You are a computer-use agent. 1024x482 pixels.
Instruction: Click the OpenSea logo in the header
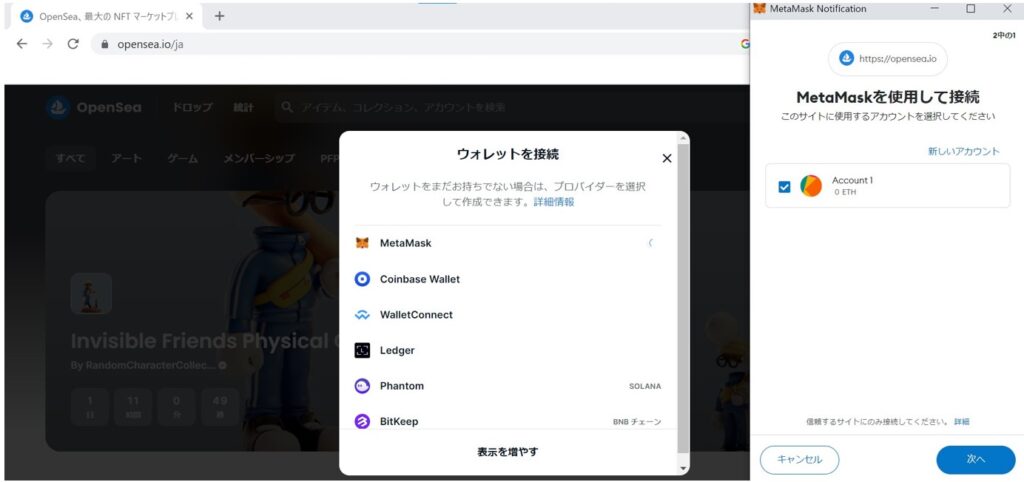94,107
